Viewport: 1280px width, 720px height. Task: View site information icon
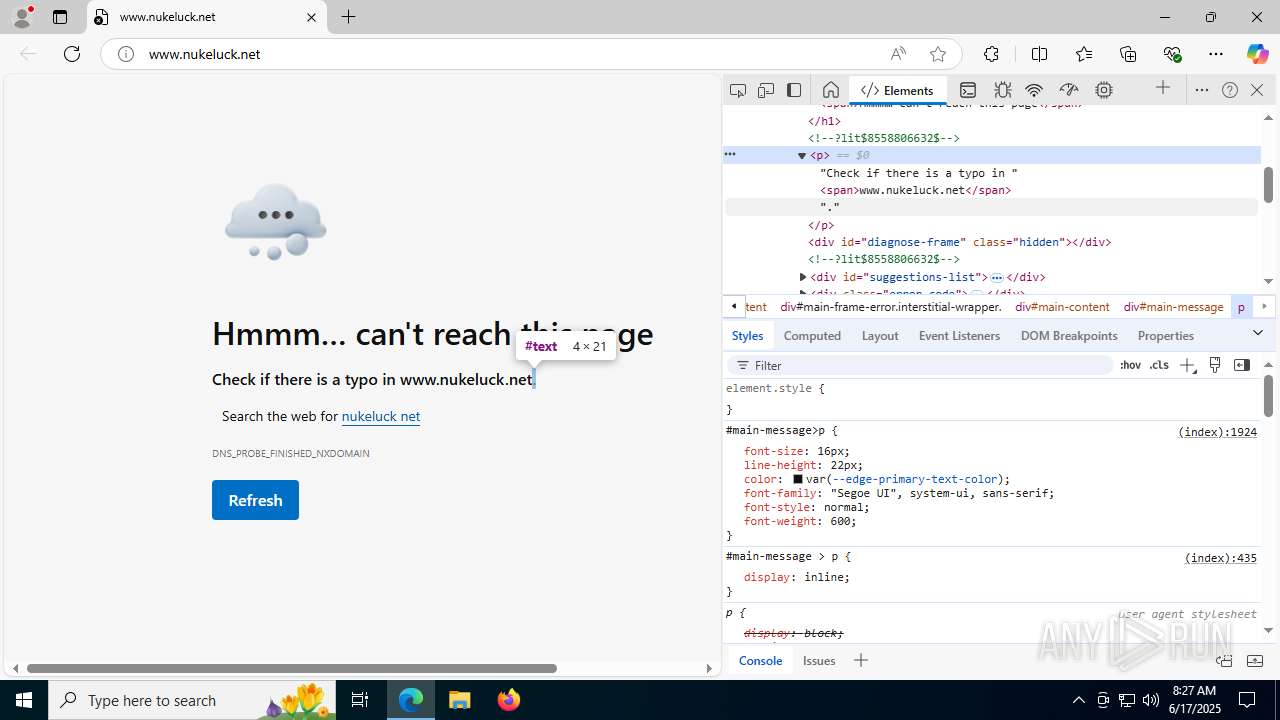pos(126,54)
